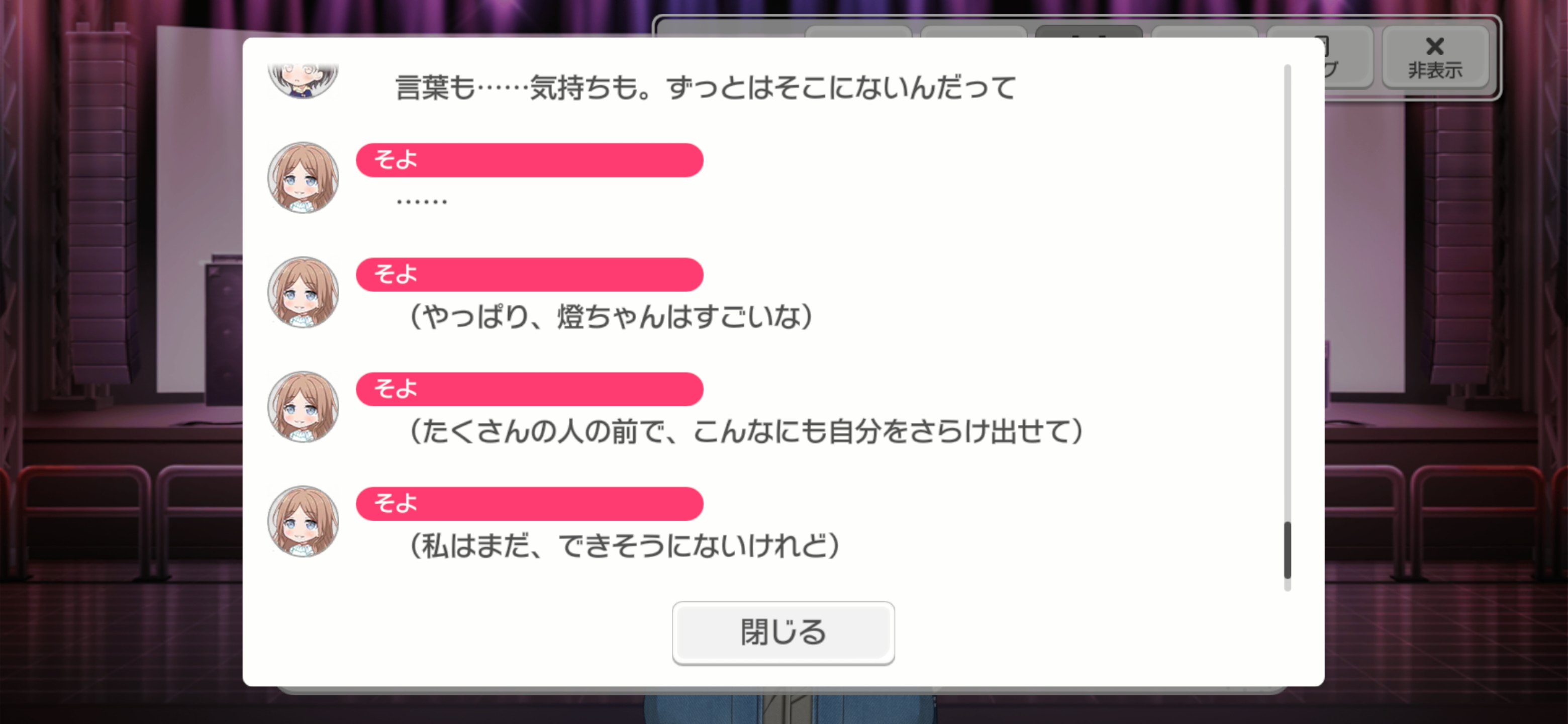Click the そよ name label above '私はまだ' line
The image size is (1568, 724).
pyautogui.click(x=530, y=504)
